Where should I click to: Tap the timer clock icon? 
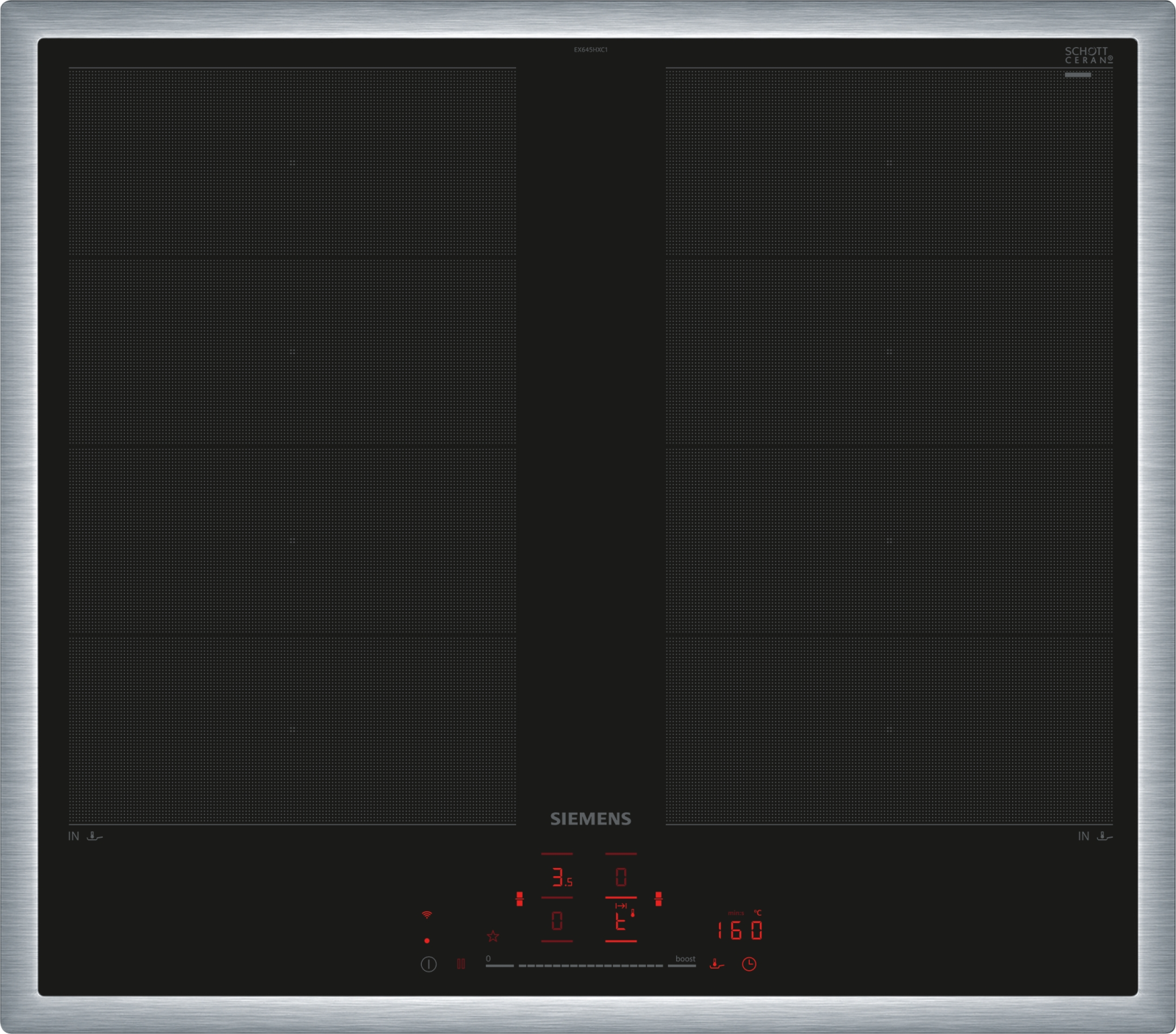tap(749, 964)
